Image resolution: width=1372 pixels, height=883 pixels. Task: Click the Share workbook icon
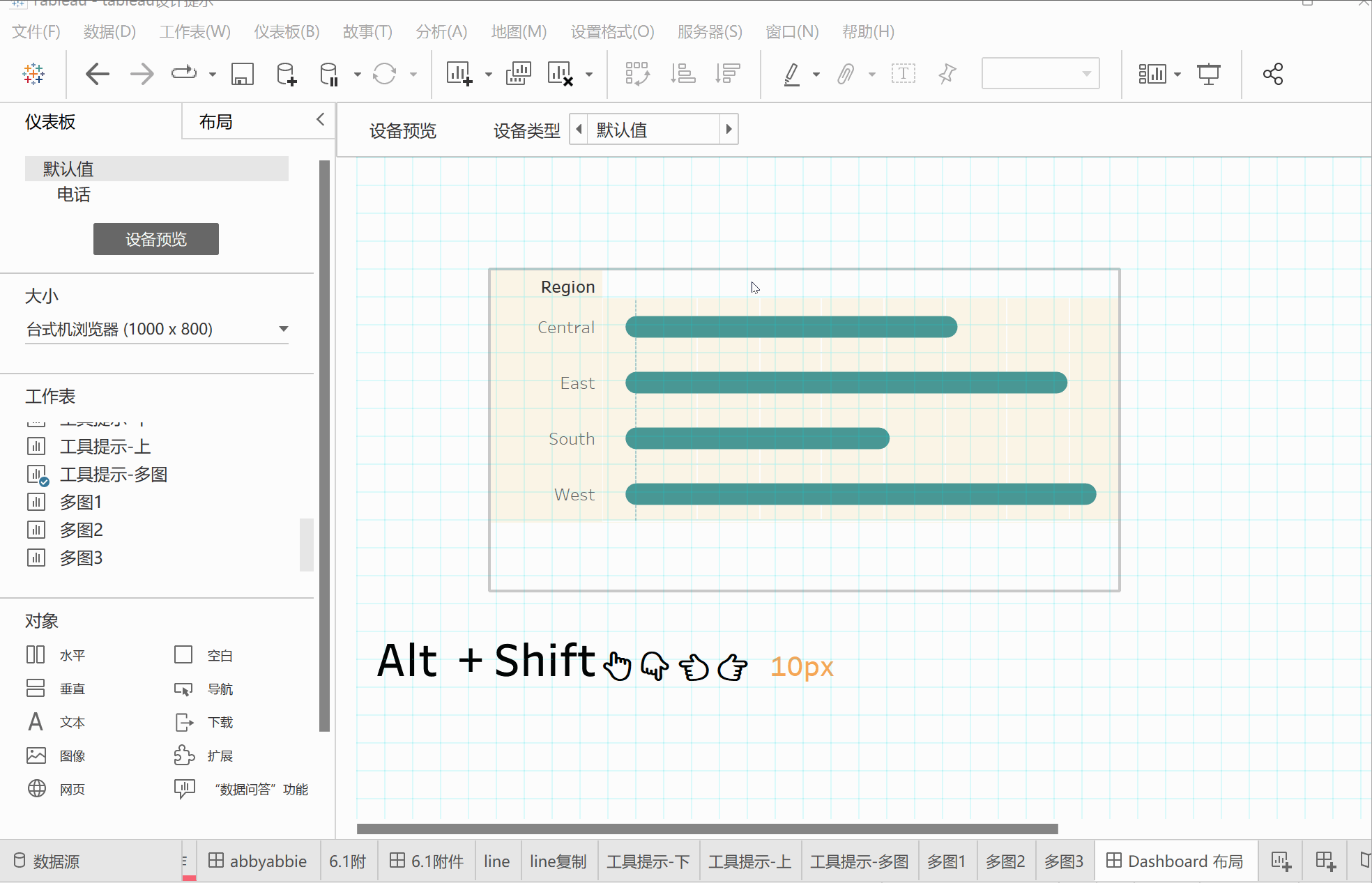[1272, 74]
